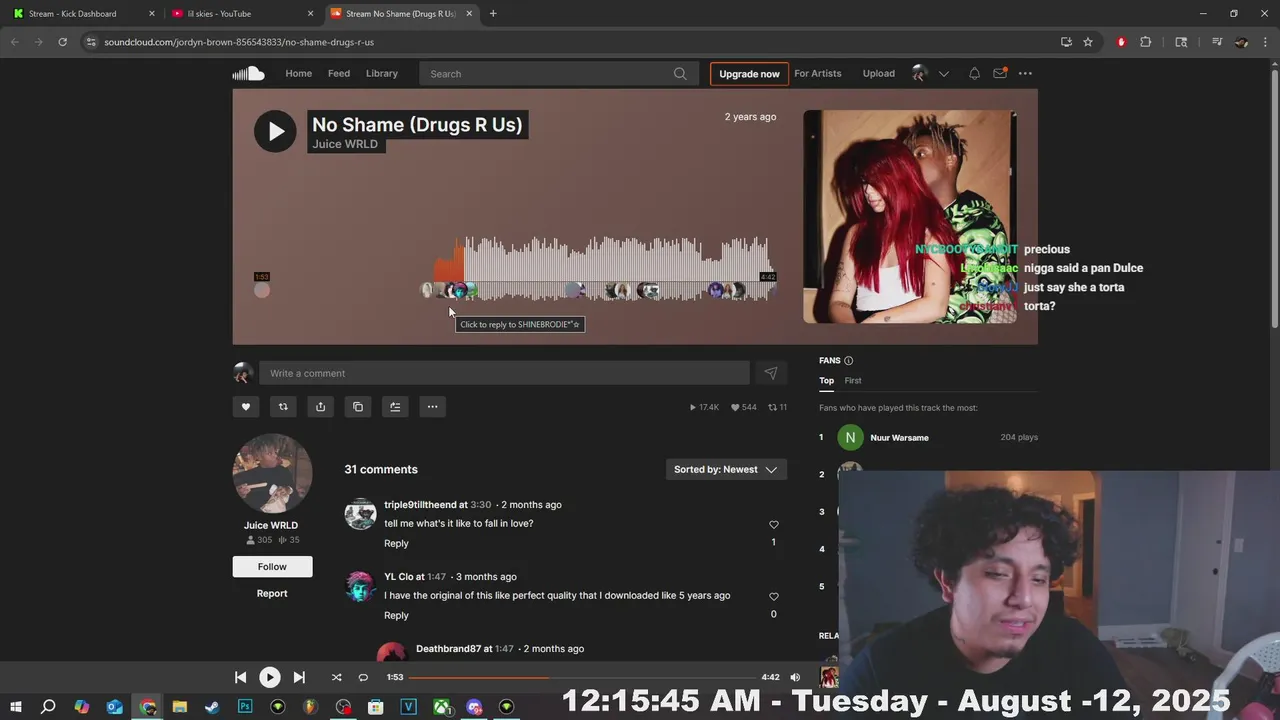
Task: Open the Windows Start menu
Action: (16, 707)
